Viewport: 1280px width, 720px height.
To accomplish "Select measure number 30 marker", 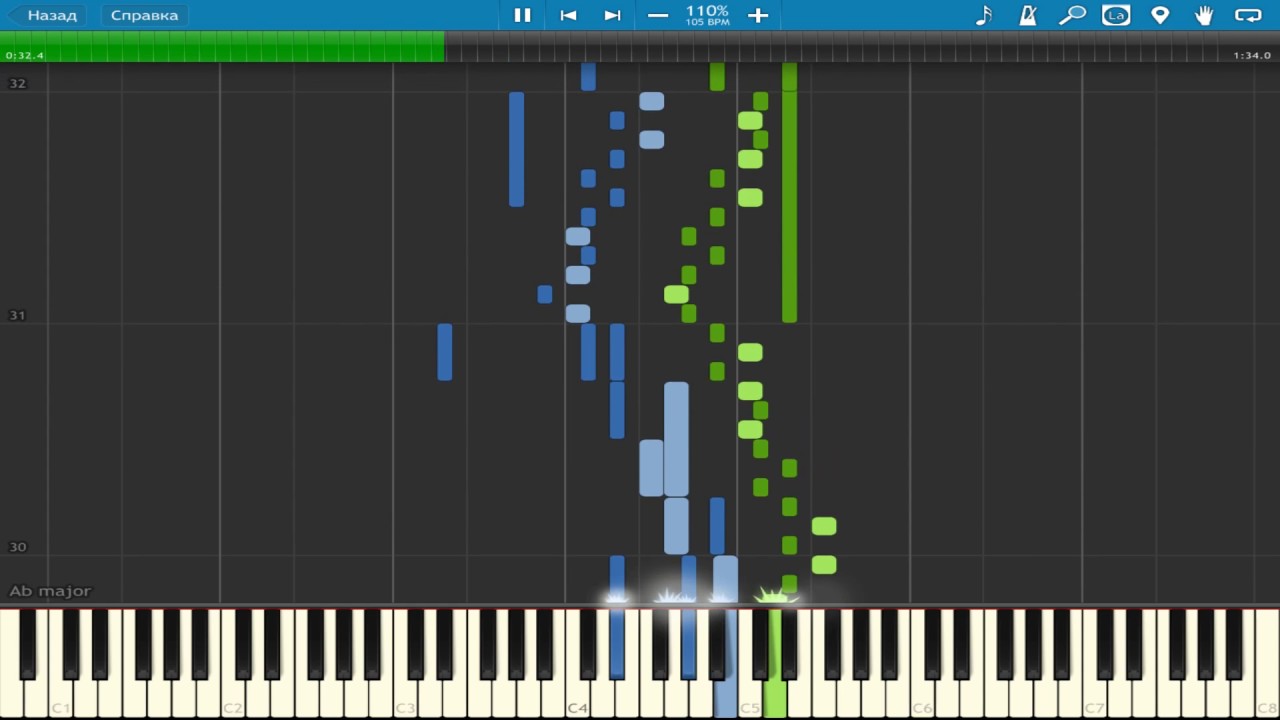I will coord(17,547).
